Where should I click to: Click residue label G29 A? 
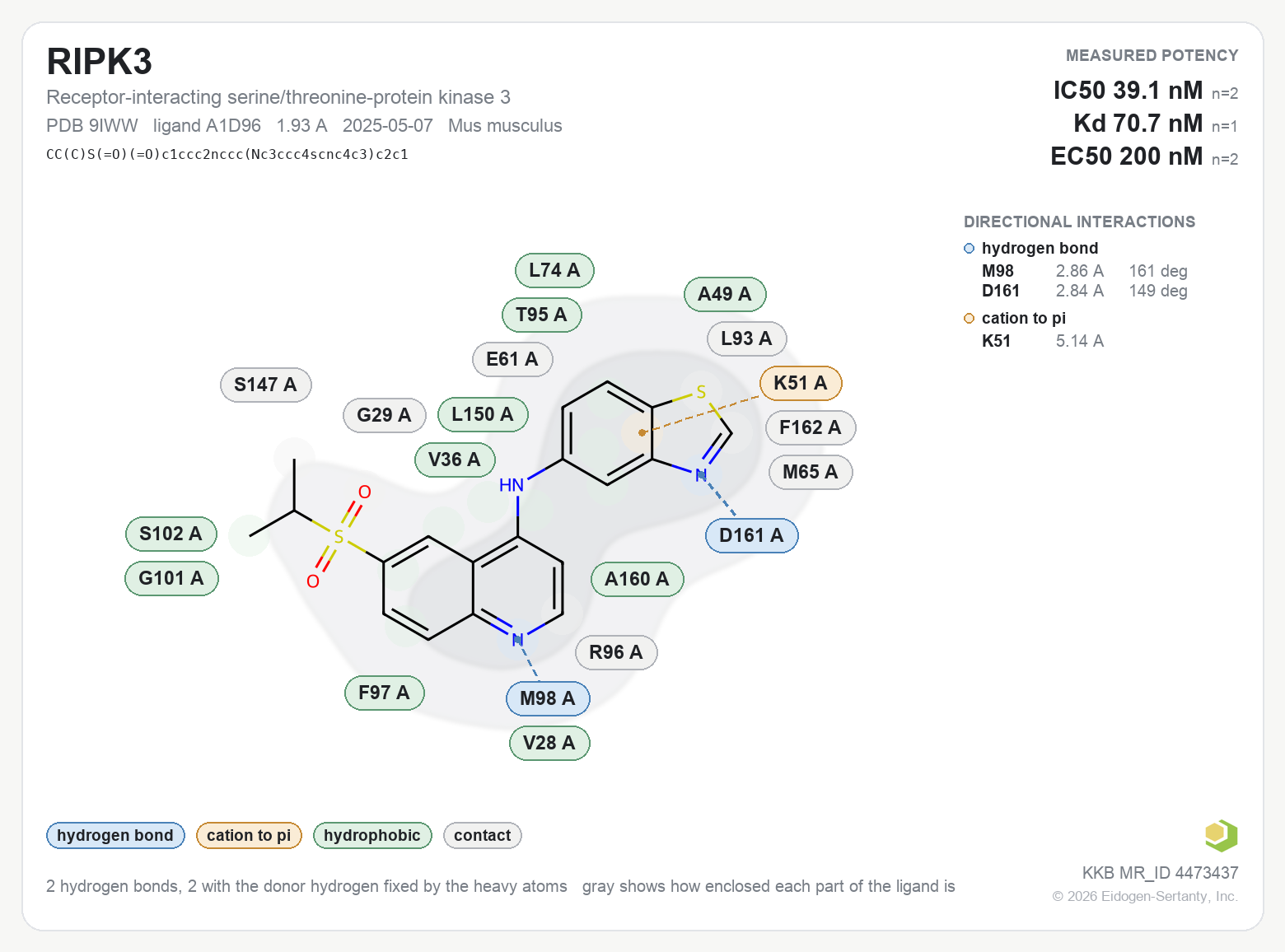click(x=384, y=415)
